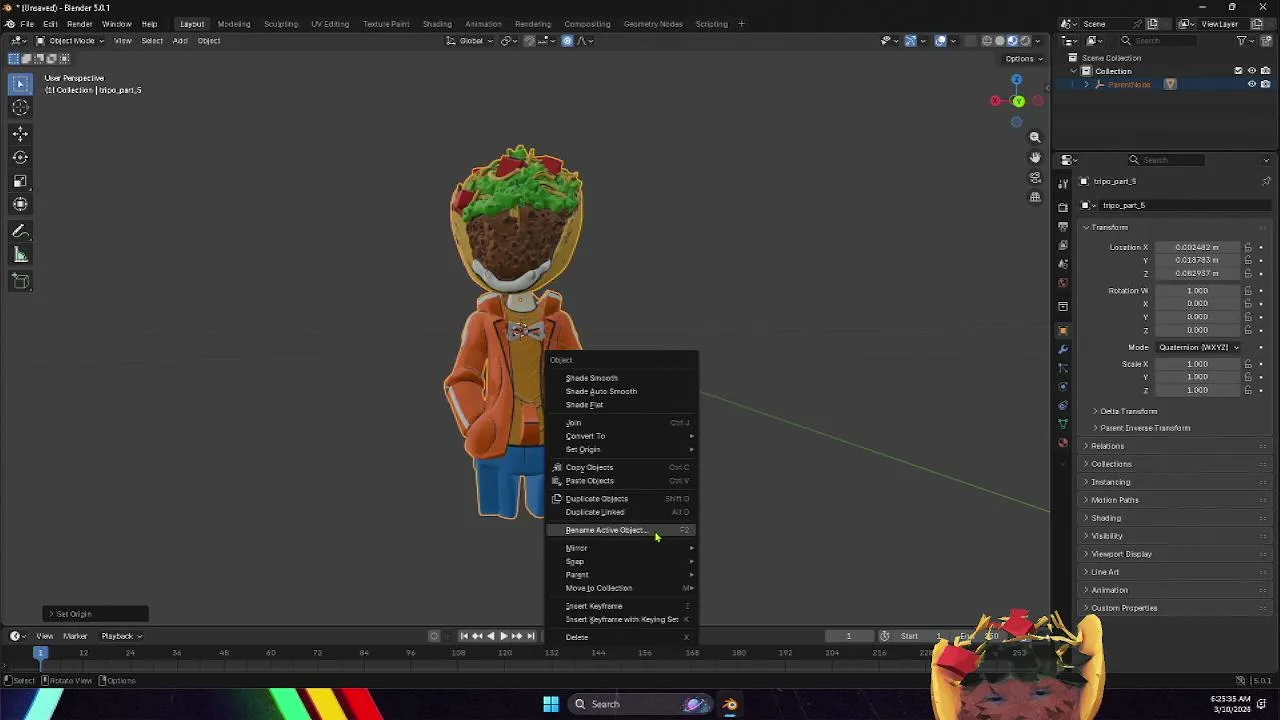The width and height of the screenshot is (1280, 720).
Task: Hide ParentNode with its eye icon
Action: [x=1251, y=84]
